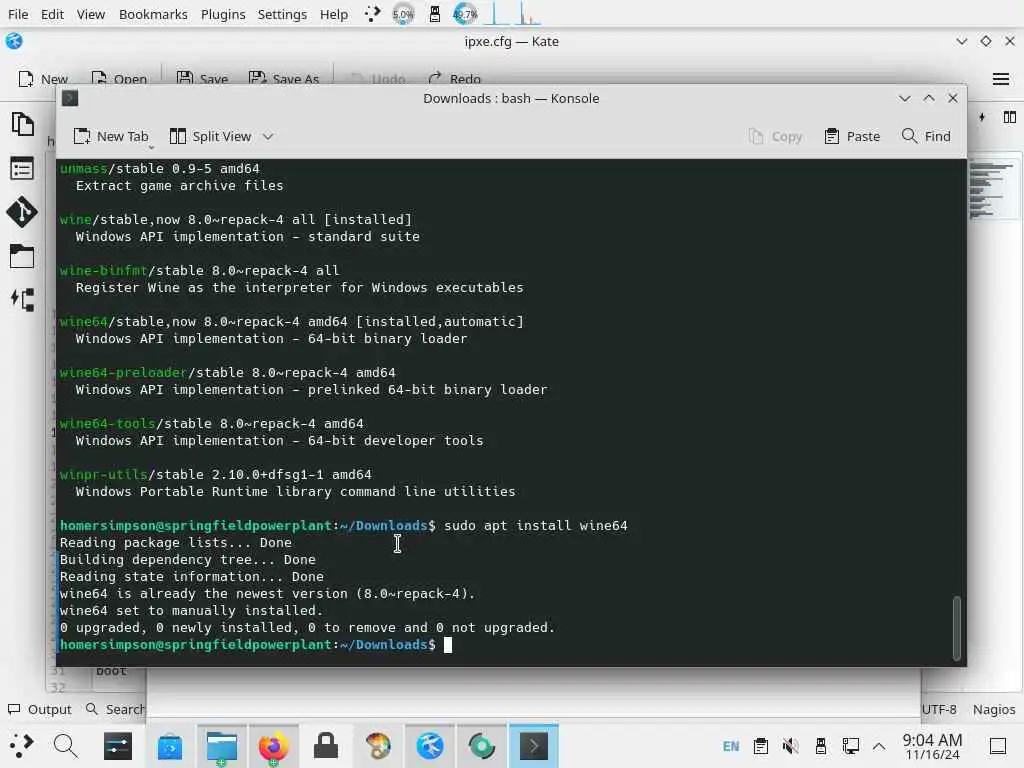Click Save icon in Kate toolbar
Viewport: 1024px width, 768px height.
click(x=185, y=79)
